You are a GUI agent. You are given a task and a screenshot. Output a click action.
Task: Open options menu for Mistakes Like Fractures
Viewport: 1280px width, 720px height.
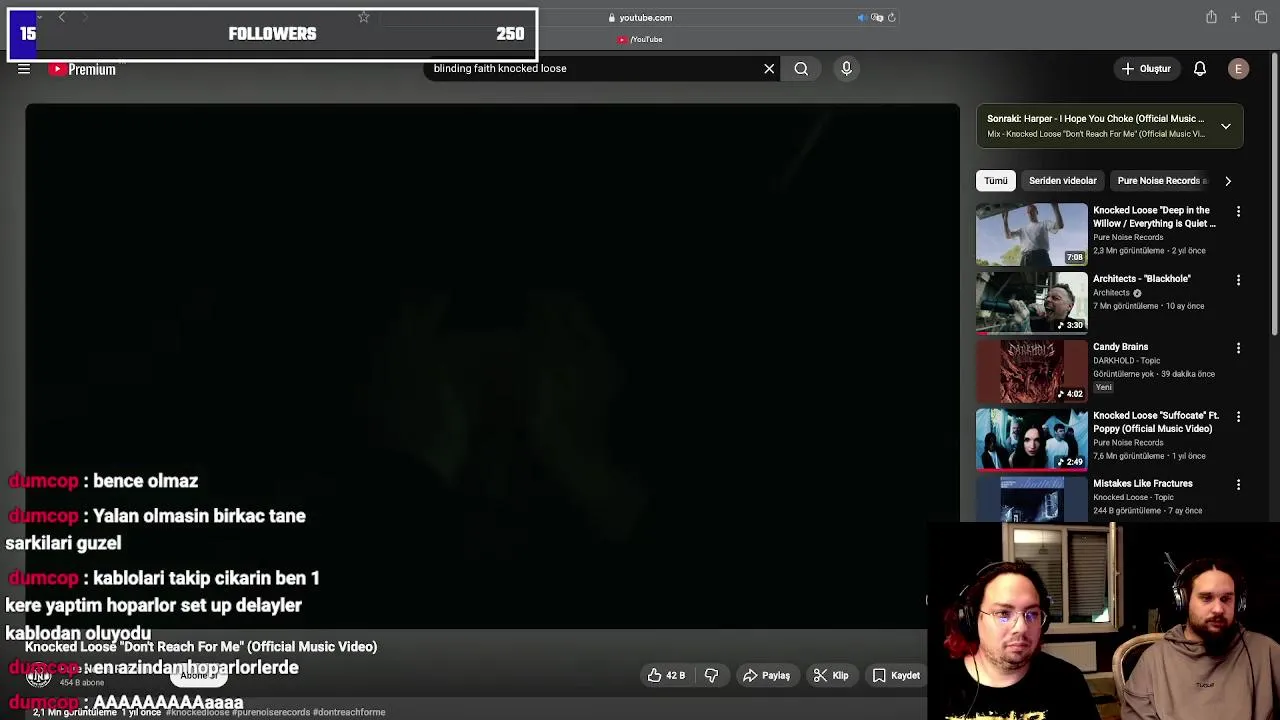tap(1238, 484)
